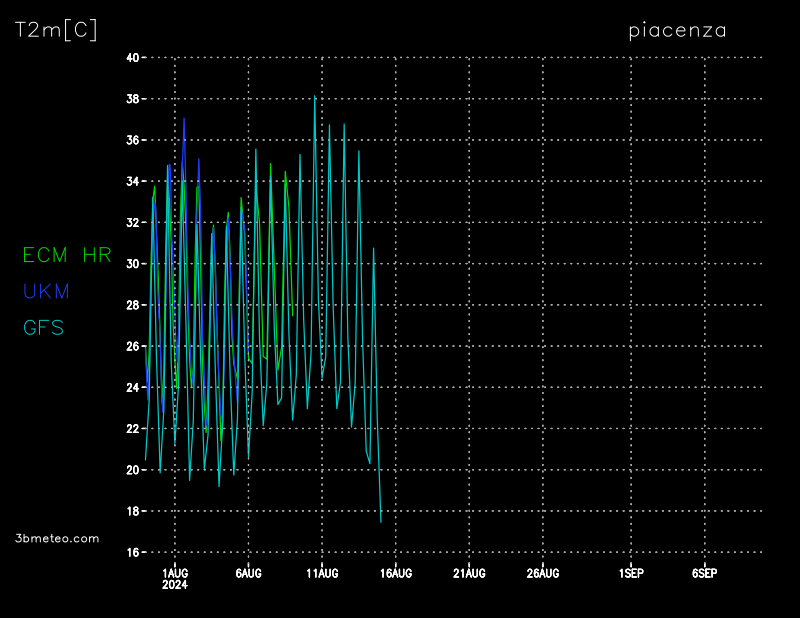Click the ECM HR legend label
The image size is (800, 618).
coord(67,255)
